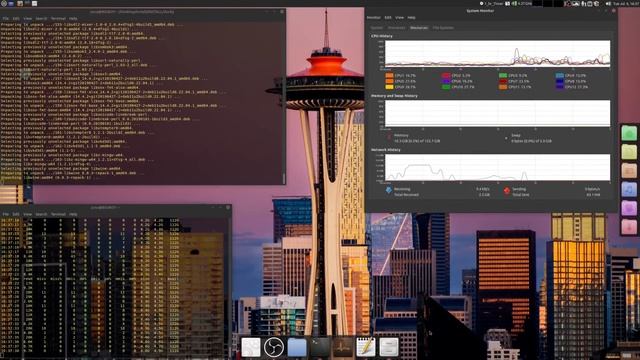640x360 pixels.
Task: Change the CPU12 navy color swatch
Action: pyautogui.click(x=560, y=87)
